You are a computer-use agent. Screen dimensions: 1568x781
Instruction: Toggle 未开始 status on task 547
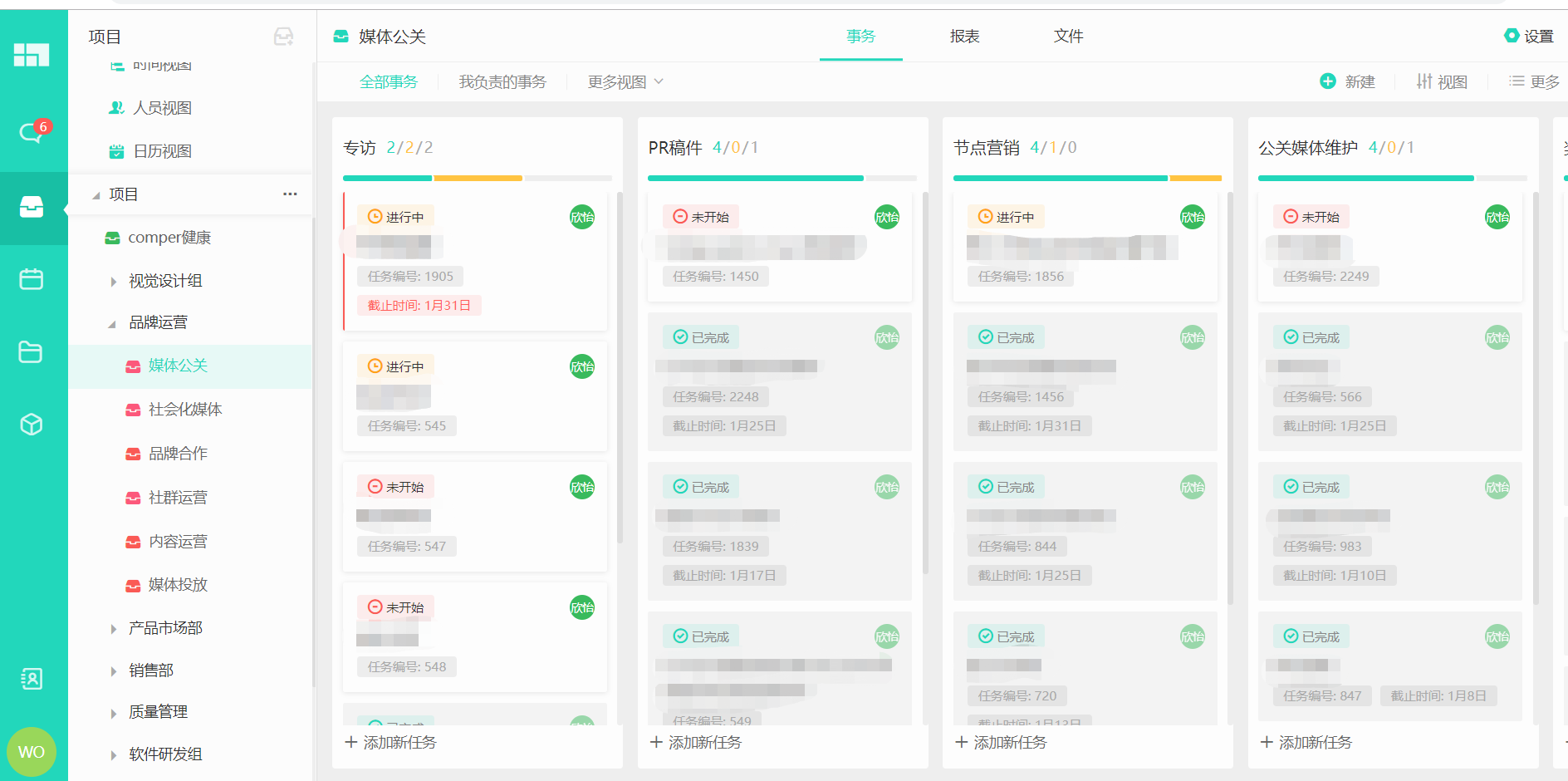[x=395, y=487]
